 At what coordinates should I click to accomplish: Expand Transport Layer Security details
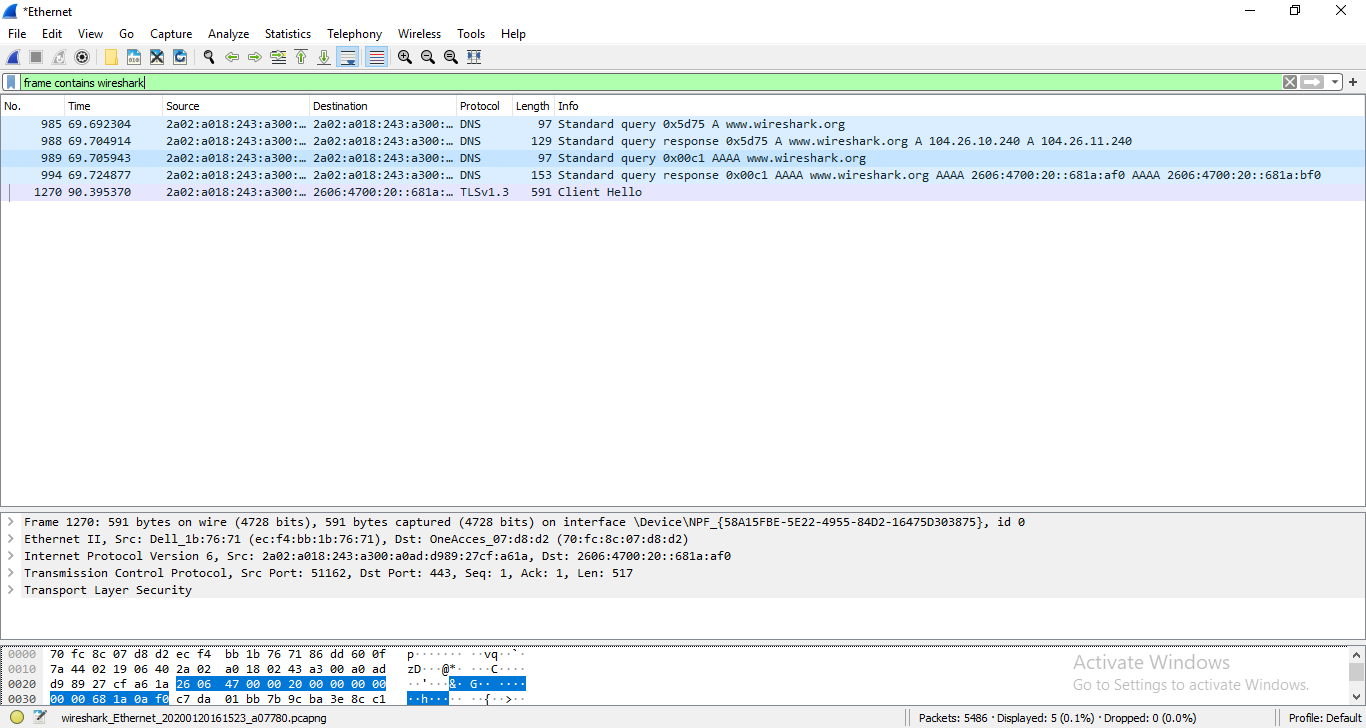(11, 590)
